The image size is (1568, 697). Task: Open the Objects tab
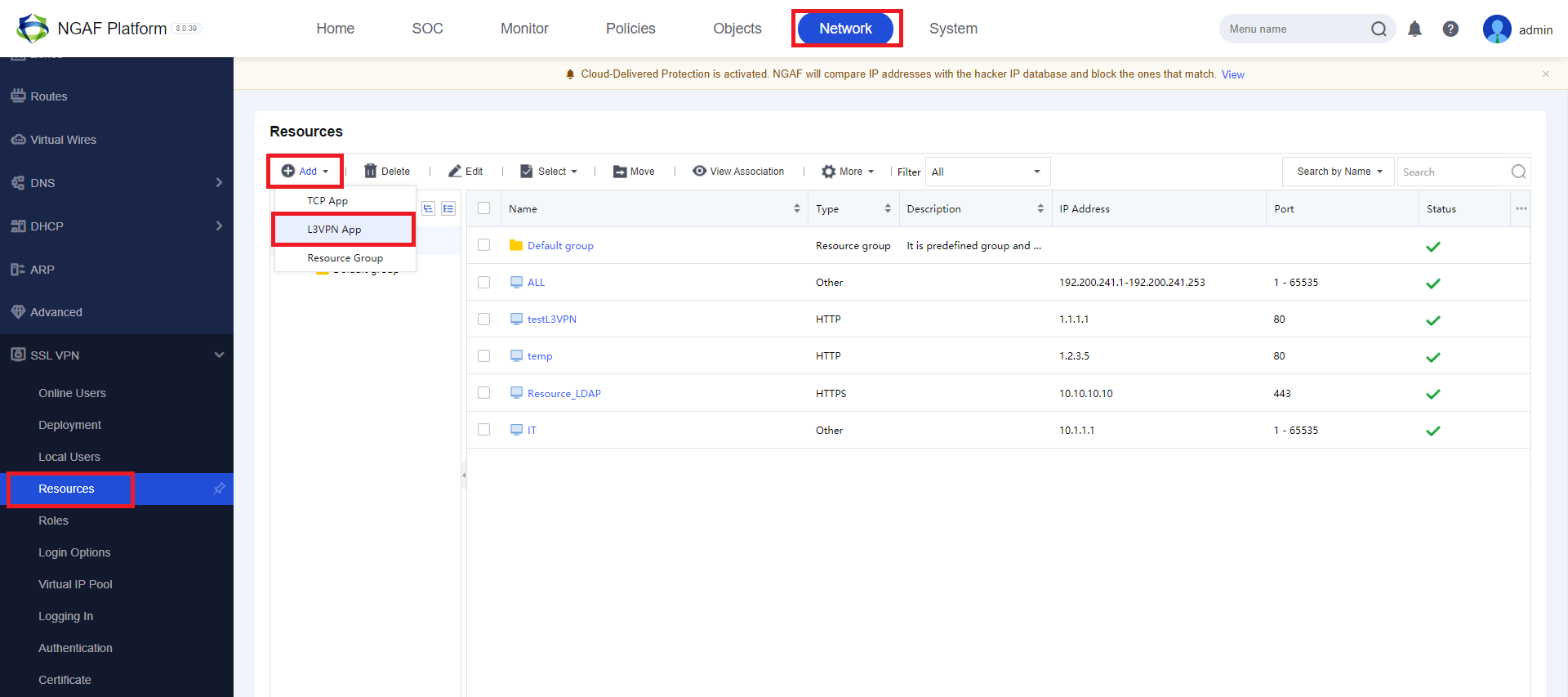point(737,29)
